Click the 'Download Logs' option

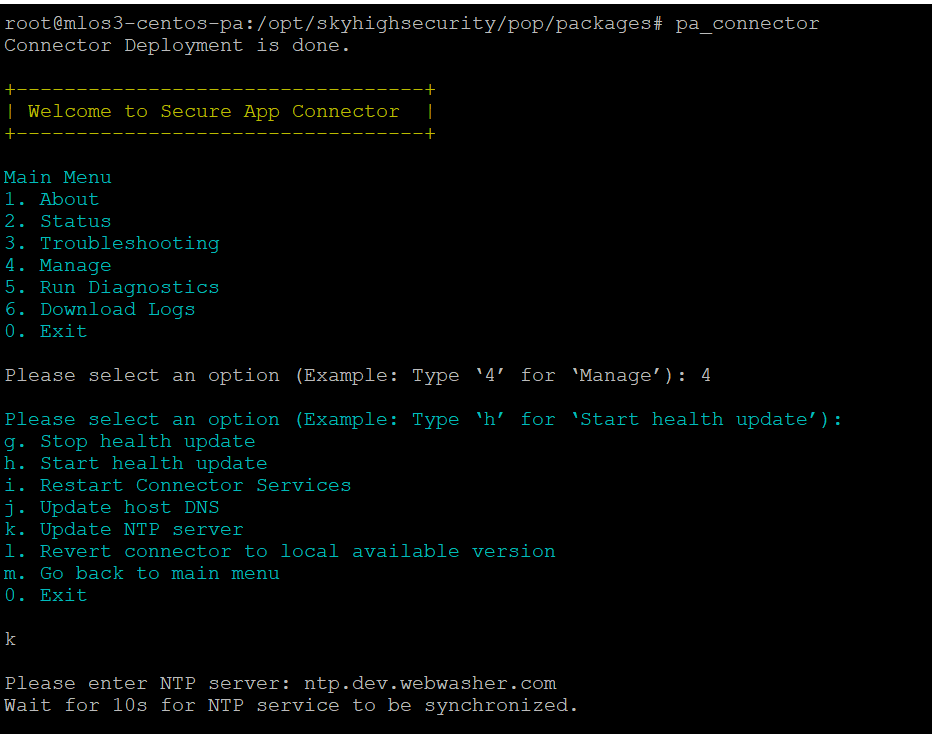(99, 309)
